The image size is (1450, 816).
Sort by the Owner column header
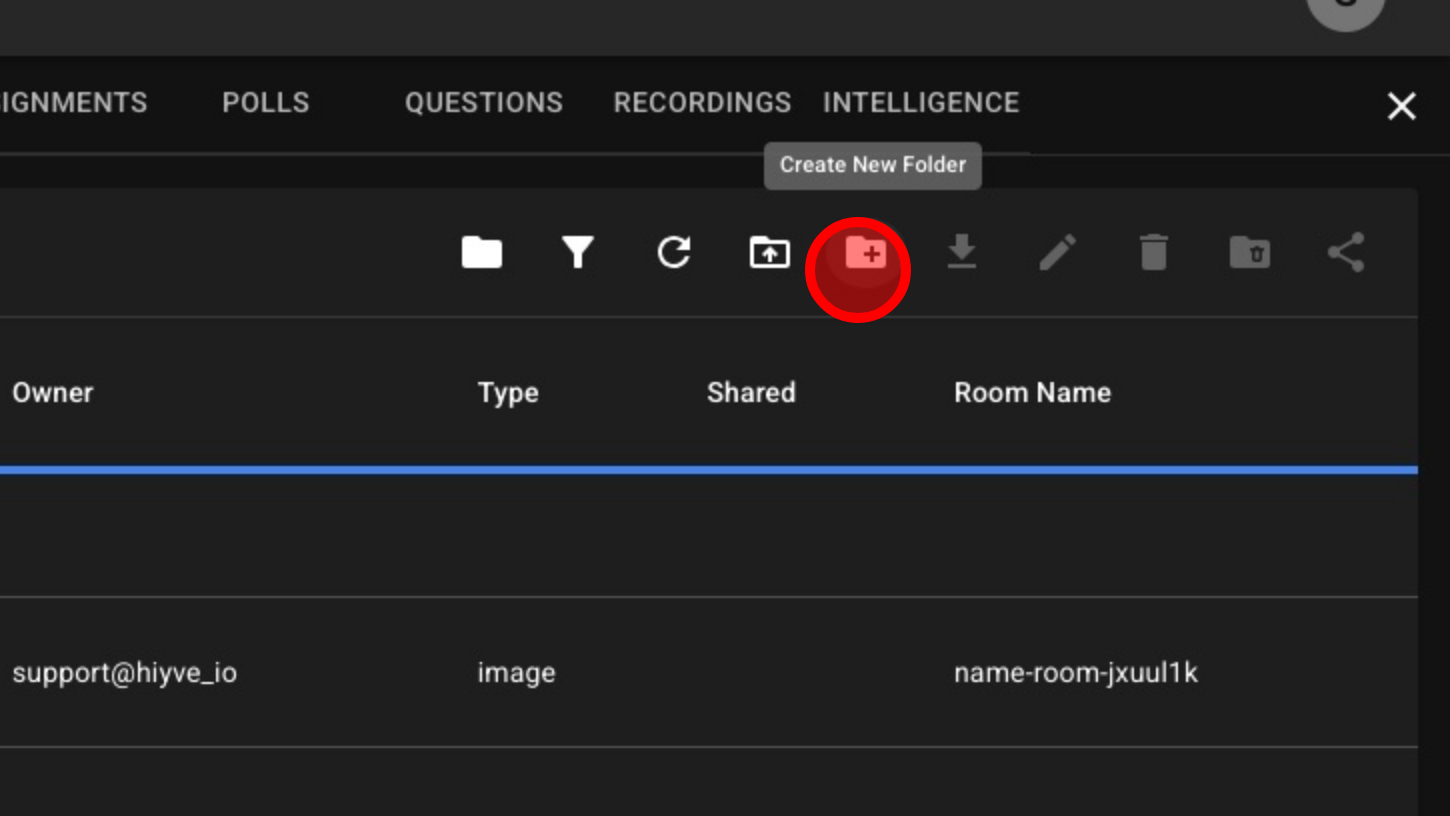pyautogui.click(x=52, y=392)
